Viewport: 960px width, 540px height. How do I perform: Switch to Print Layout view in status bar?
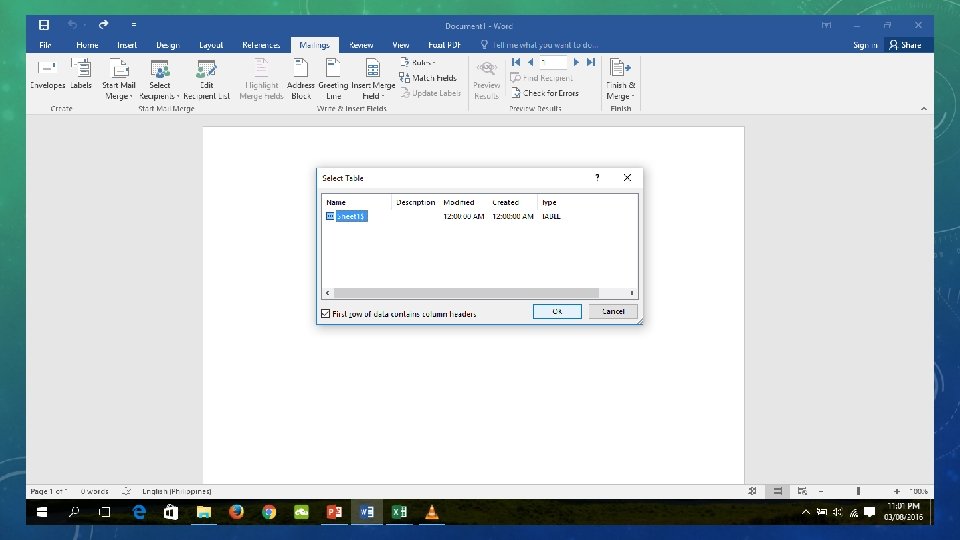[x=778, y=491]
